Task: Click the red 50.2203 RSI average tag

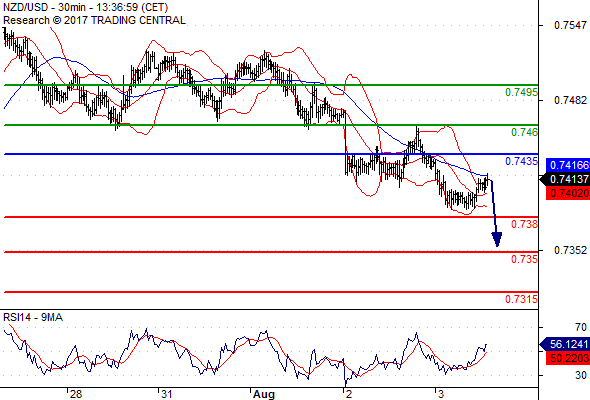Action: [568, 358]
